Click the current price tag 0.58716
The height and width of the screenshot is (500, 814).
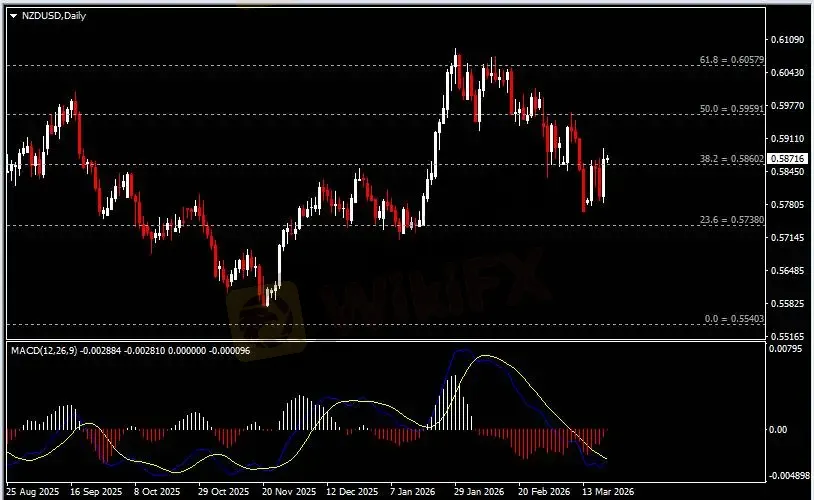coord(791,159)
